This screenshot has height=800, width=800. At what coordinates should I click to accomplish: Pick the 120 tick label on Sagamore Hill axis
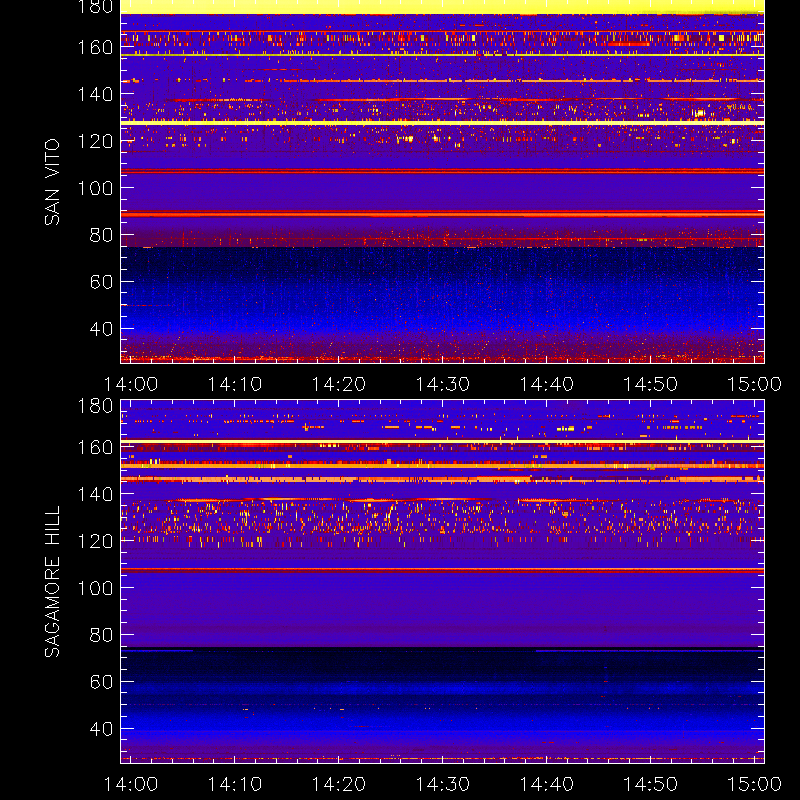(95, 541)
